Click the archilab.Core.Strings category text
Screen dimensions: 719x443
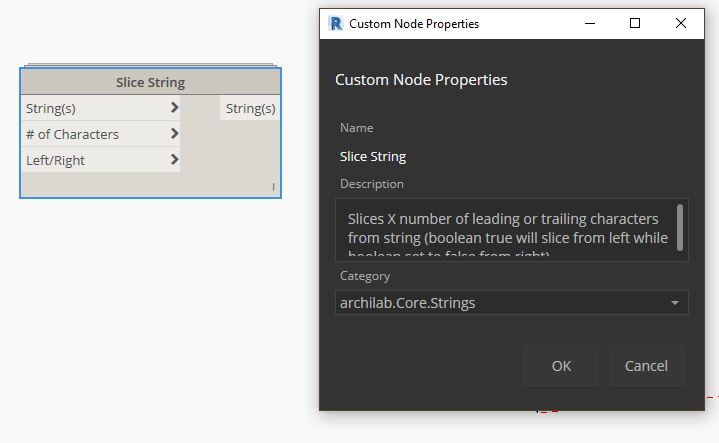(408, 303)
